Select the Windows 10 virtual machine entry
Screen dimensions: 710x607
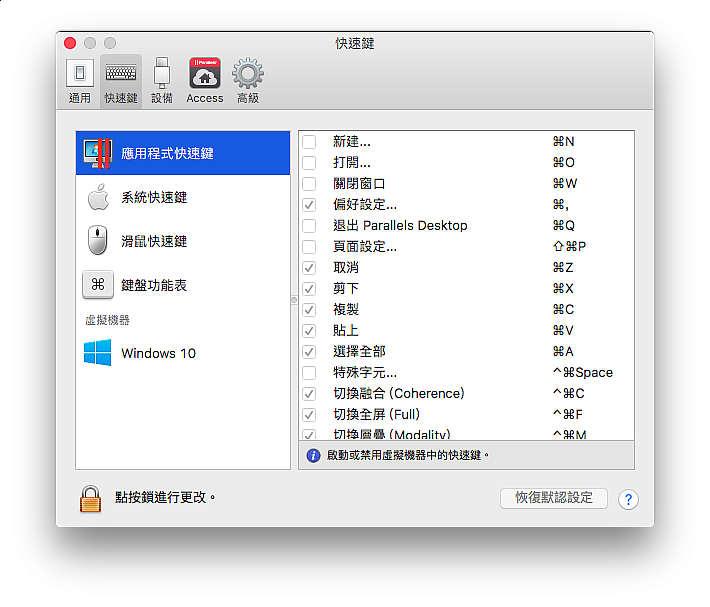click(183, 353)
